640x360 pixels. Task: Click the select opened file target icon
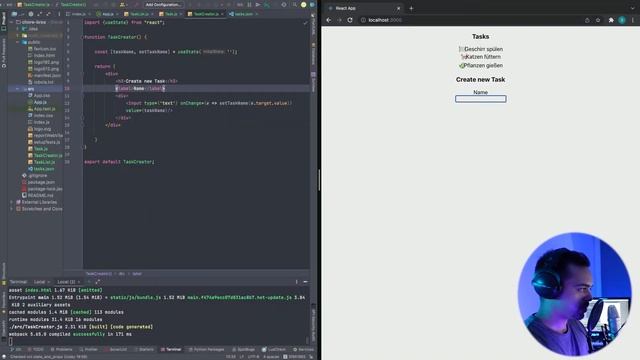(x=31, y=14)
